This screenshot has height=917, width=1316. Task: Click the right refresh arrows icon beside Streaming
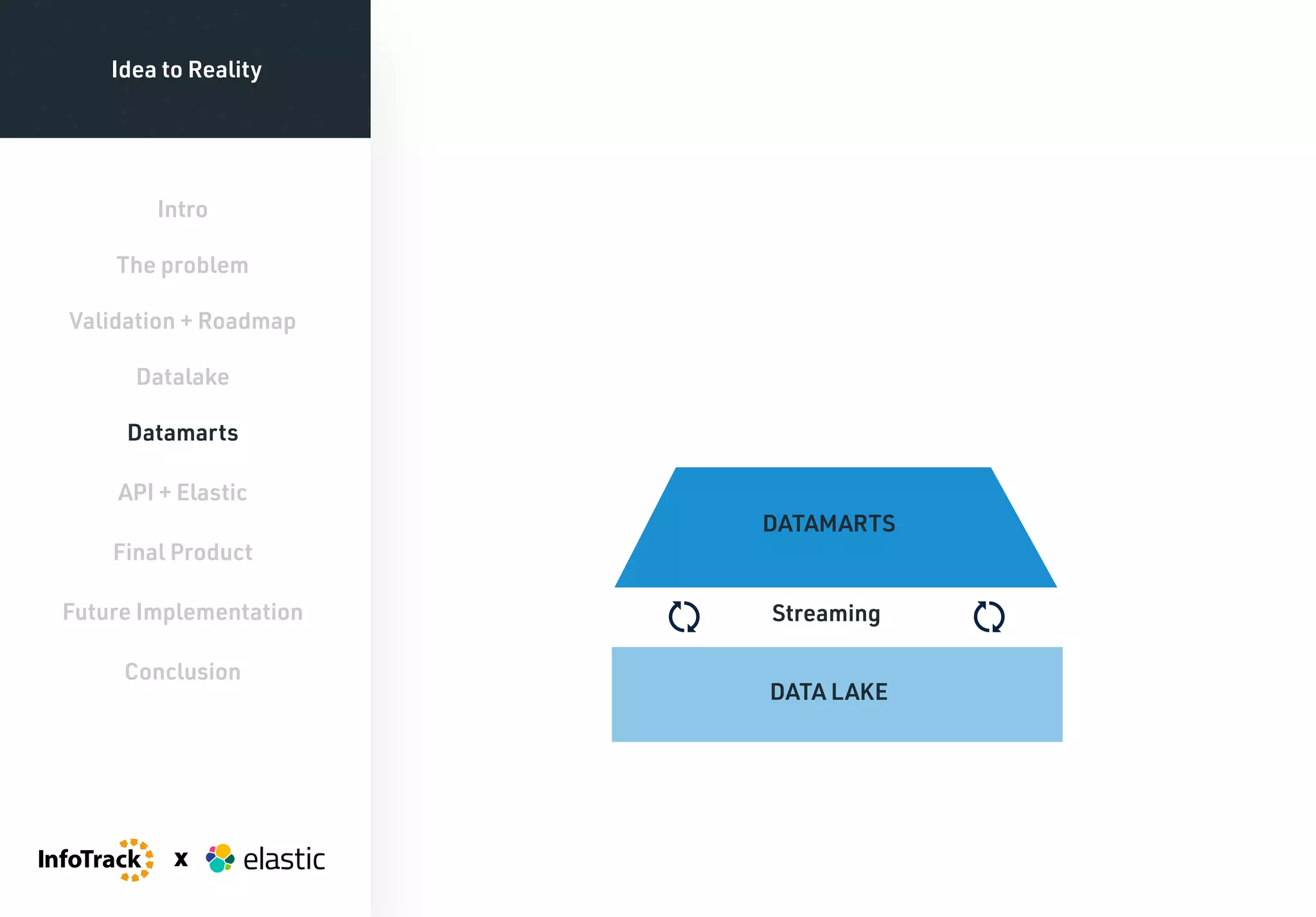988,616
